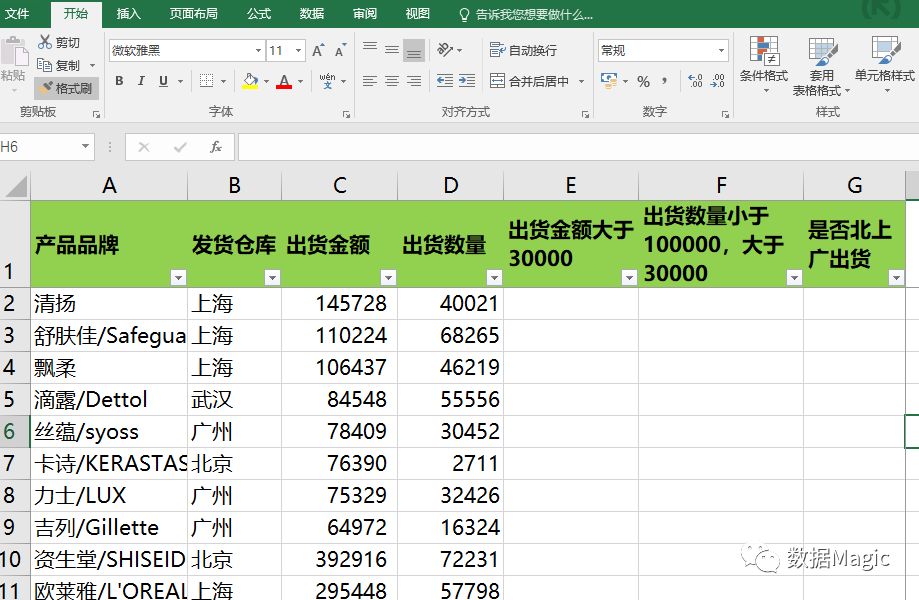Select all cells via corner triangle
The height and width of the screenshot is (600, 919).
16,186
